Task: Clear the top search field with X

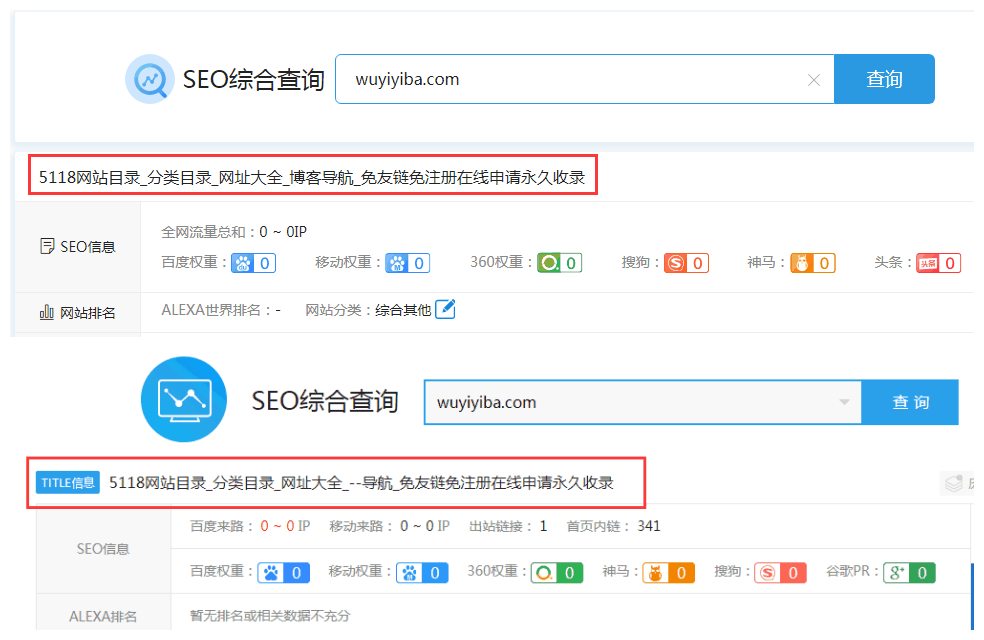Action: [x=814, y=80]
